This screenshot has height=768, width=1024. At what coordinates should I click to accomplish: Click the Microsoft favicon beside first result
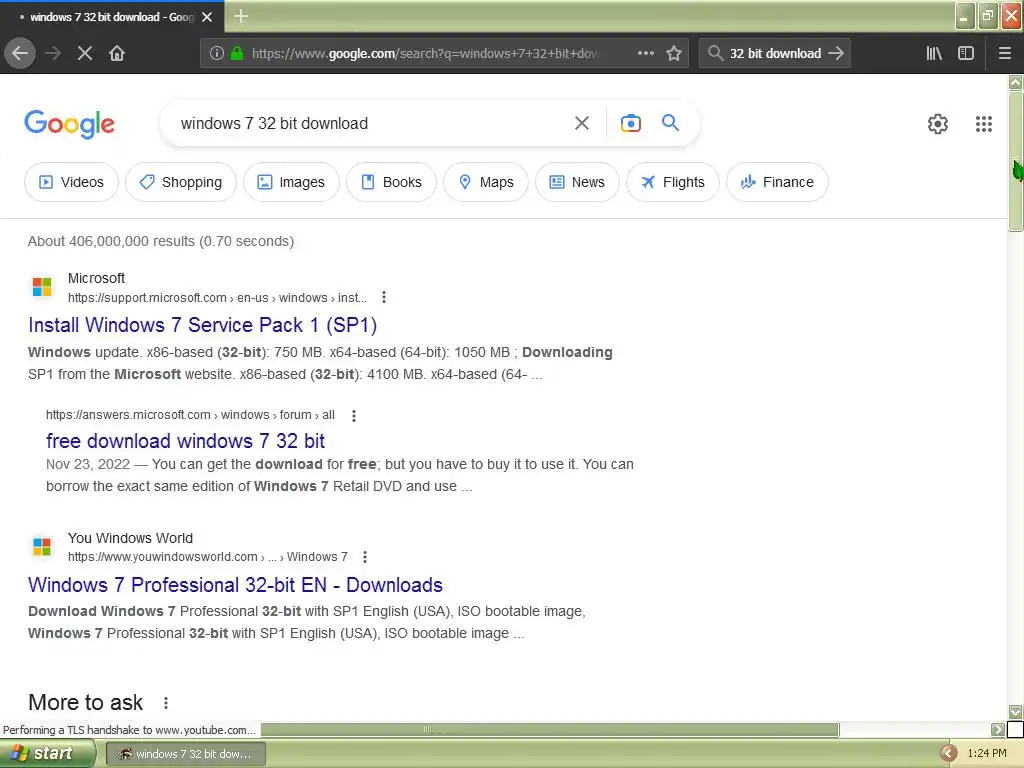tap(42, 286)
